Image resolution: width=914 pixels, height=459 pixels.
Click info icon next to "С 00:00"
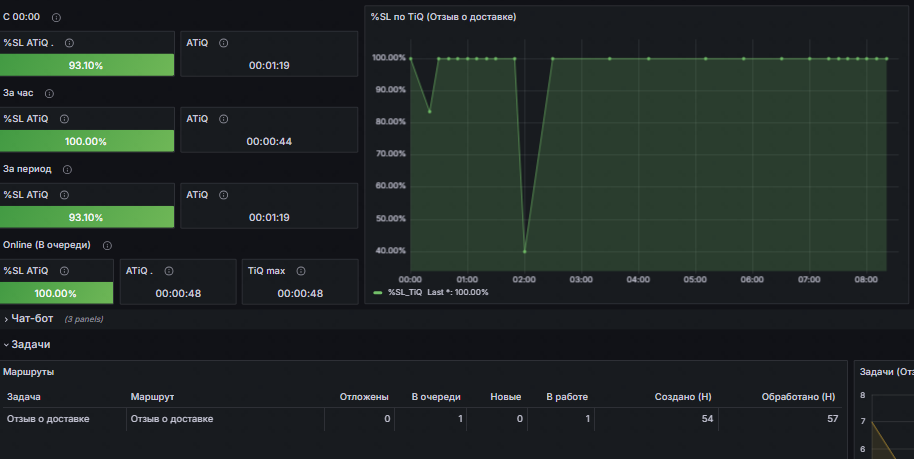point(56,17)
